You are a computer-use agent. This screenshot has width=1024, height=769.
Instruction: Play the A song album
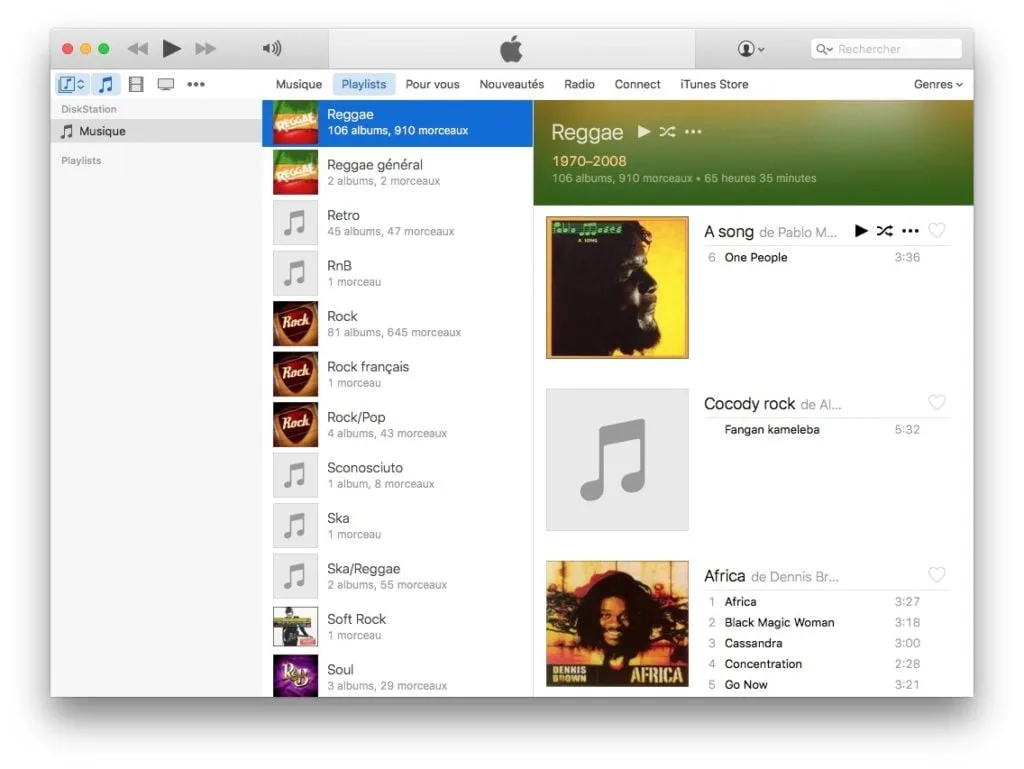(861, 230)
